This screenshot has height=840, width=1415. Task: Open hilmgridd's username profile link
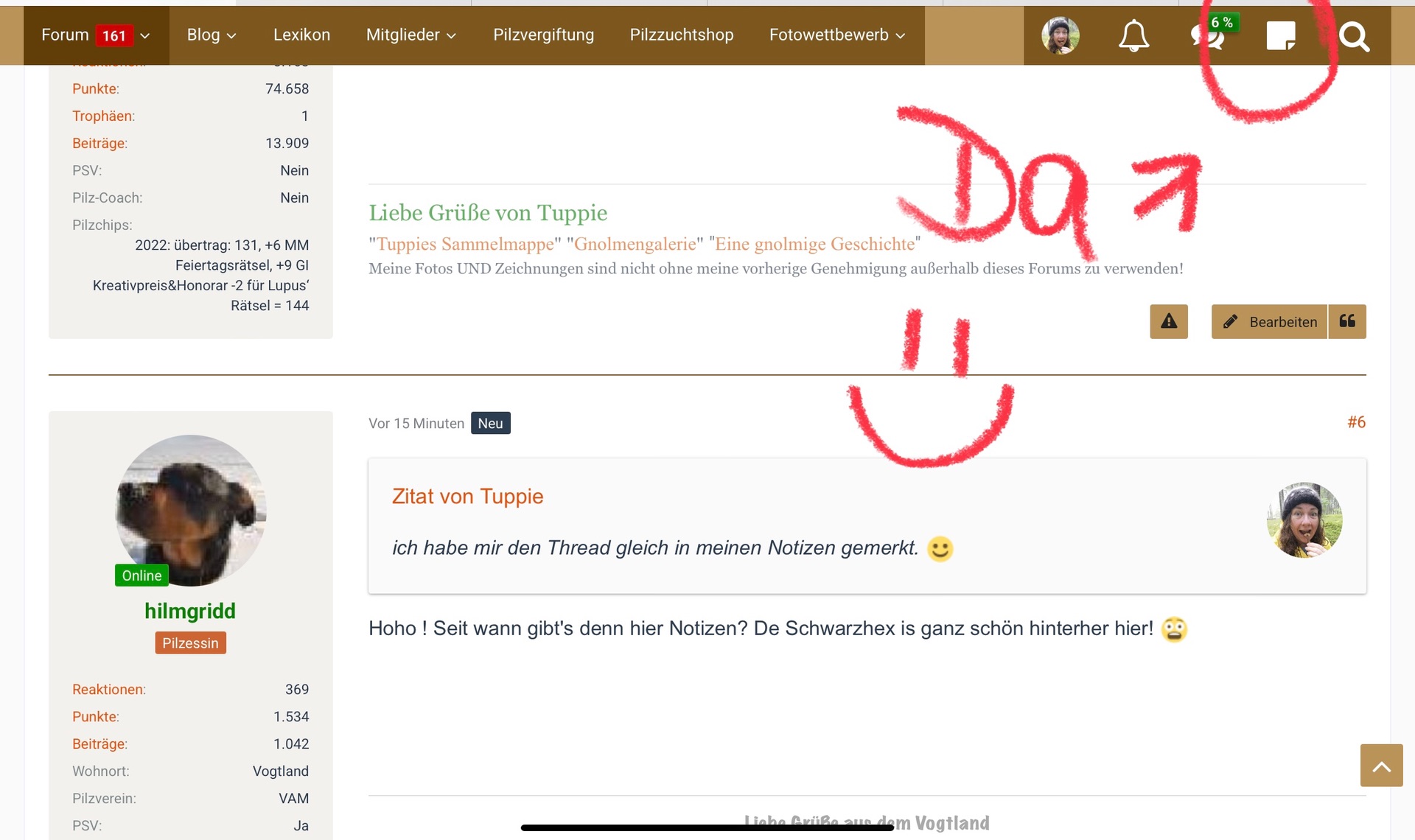190,611
